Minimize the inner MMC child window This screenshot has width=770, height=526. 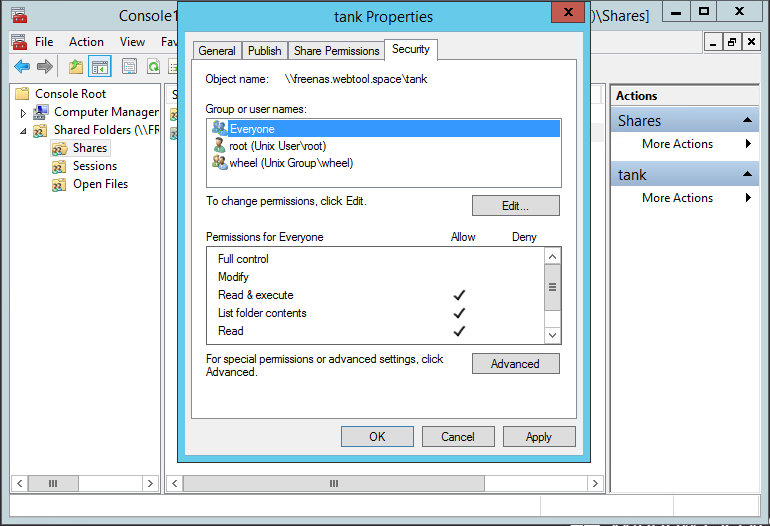coord(713,42)
